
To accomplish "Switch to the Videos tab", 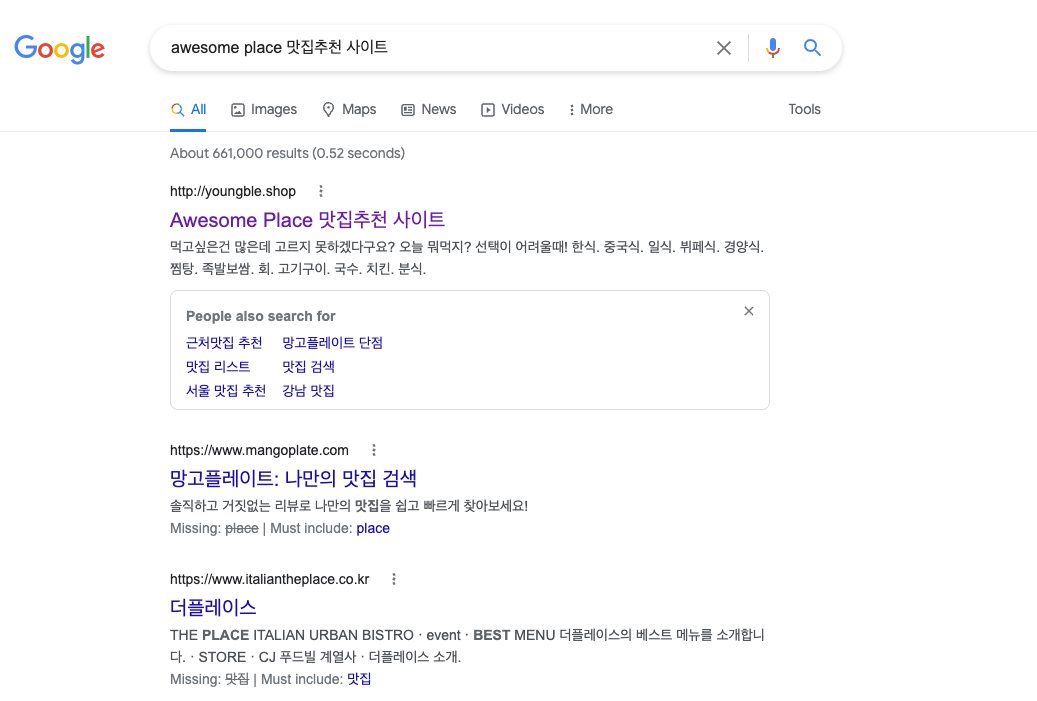I will pos(513,110).
